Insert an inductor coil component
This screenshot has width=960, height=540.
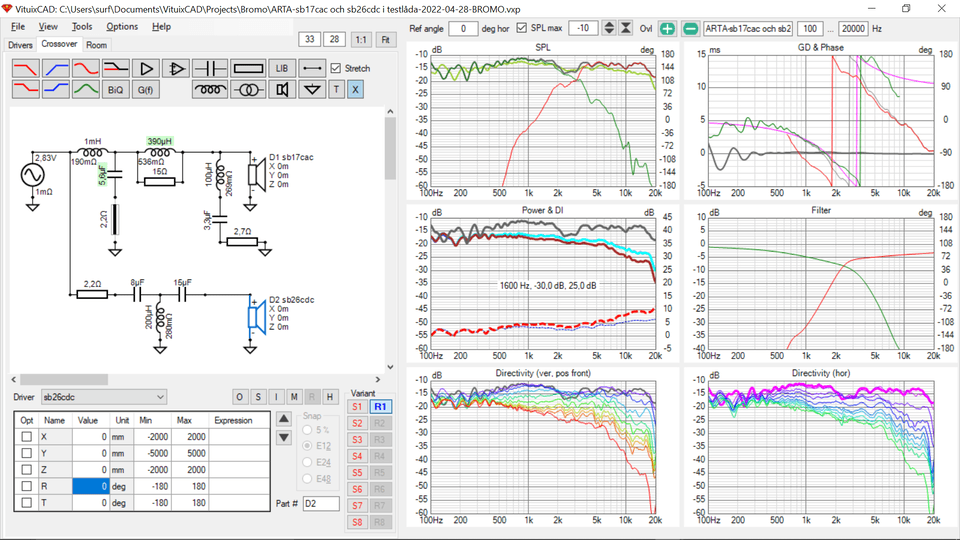click(210, 89)
